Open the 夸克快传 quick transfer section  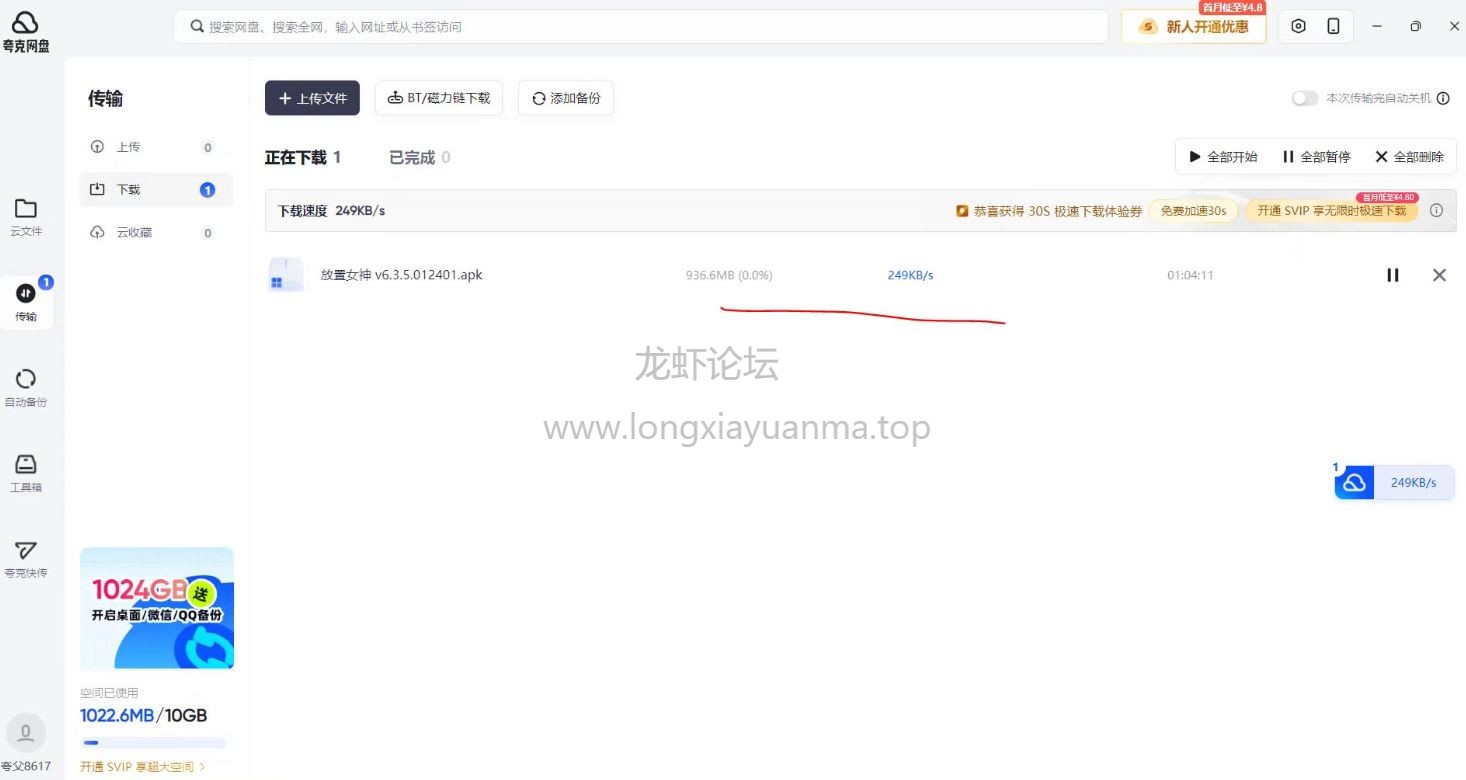click(x=26, y=559)
